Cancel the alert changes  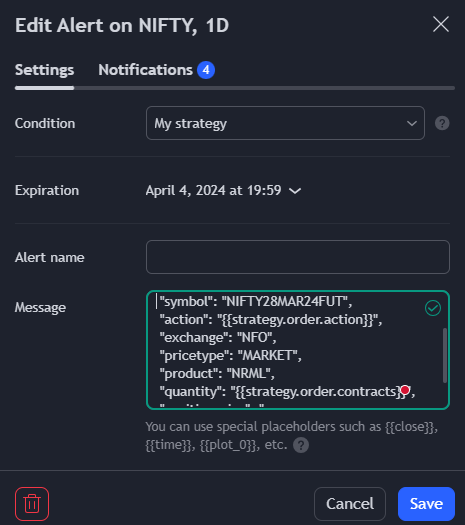point(350,504)
